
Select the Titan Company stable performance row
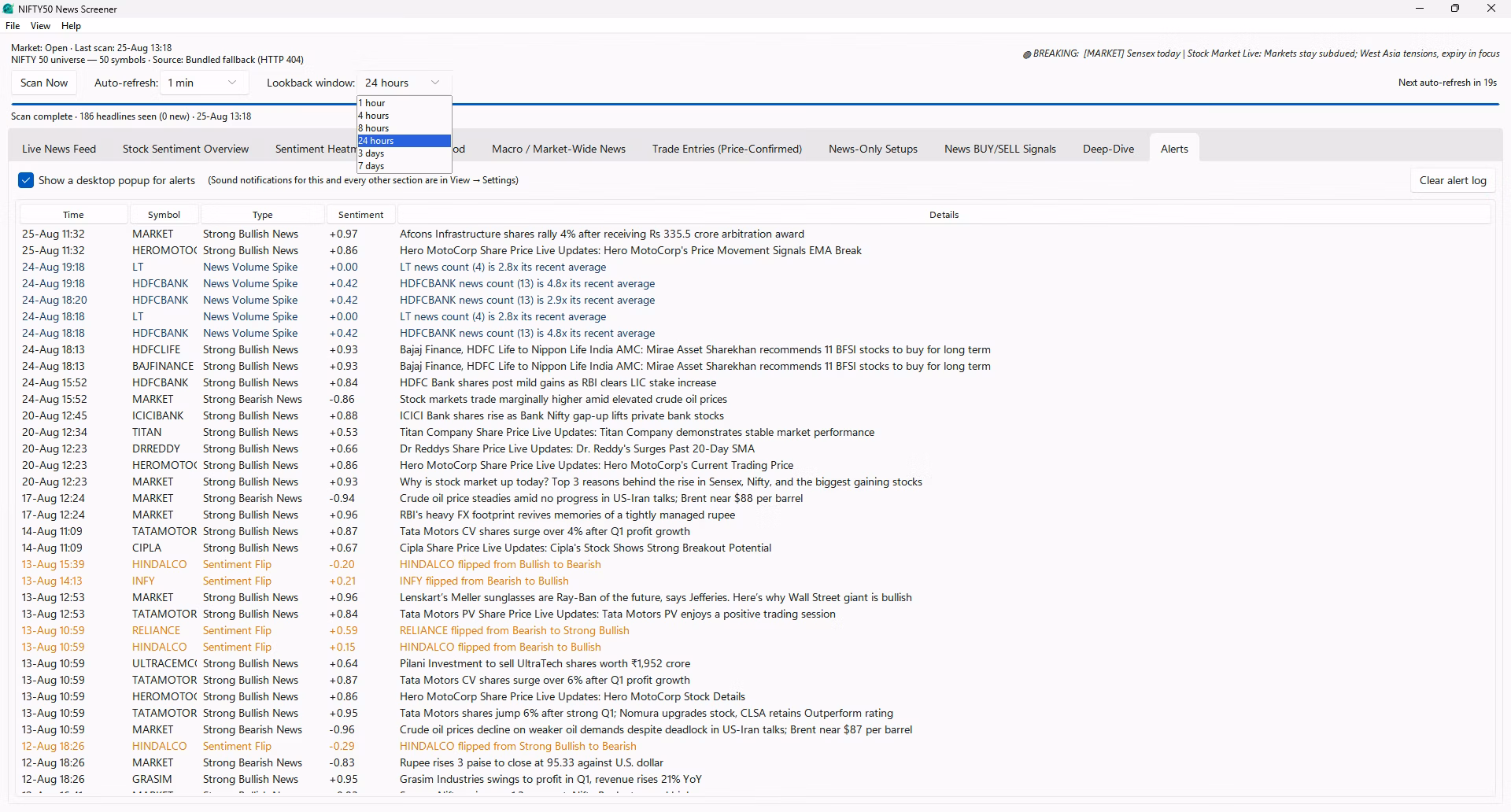[x=755, y=432]
